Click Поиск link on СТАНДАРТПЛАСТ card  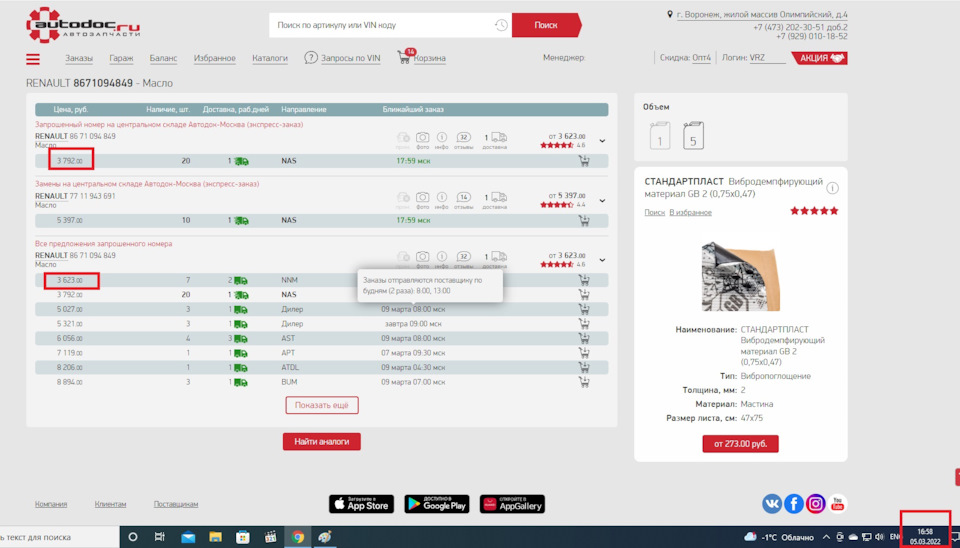pyautogui.click(x=654, y=212)
